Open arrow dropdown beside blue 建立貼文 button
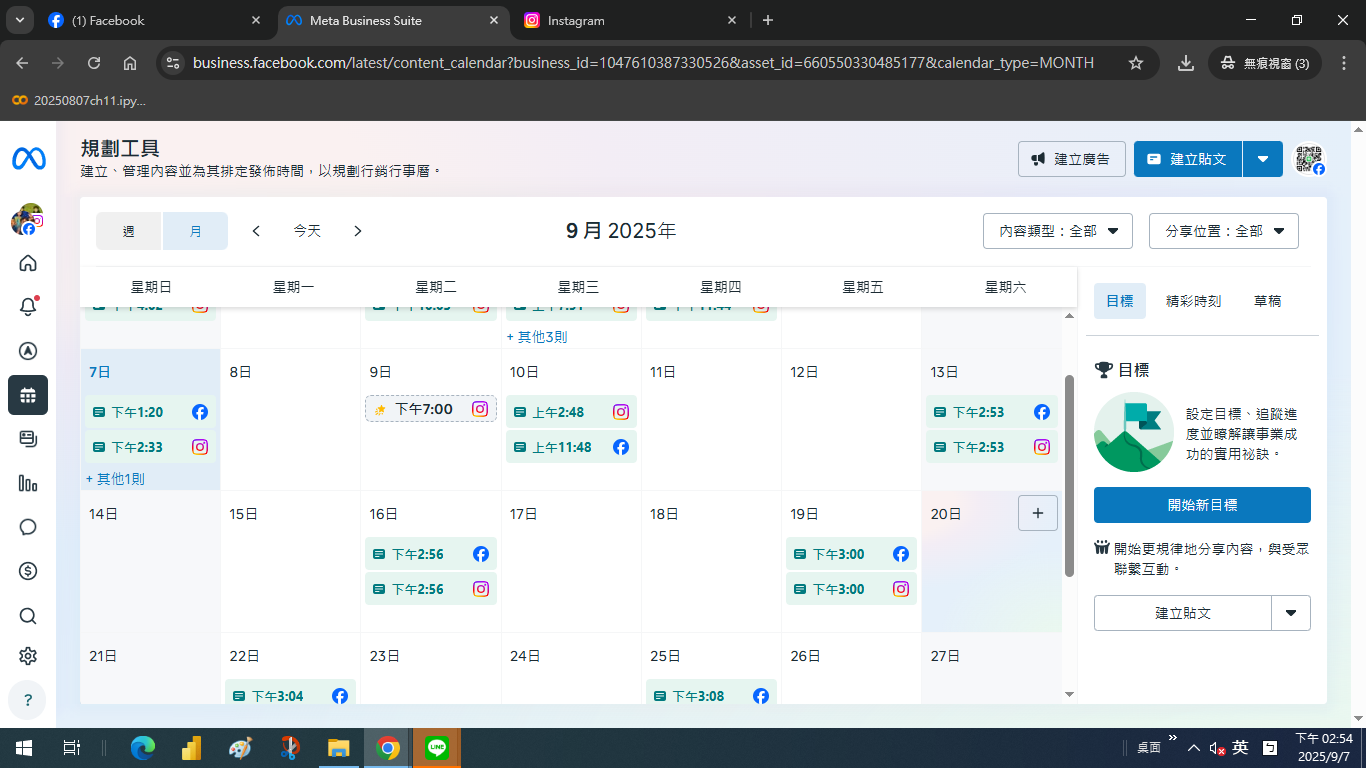Image resolution: width=1366 pixels, height=768 pixels. (1263, 159)
